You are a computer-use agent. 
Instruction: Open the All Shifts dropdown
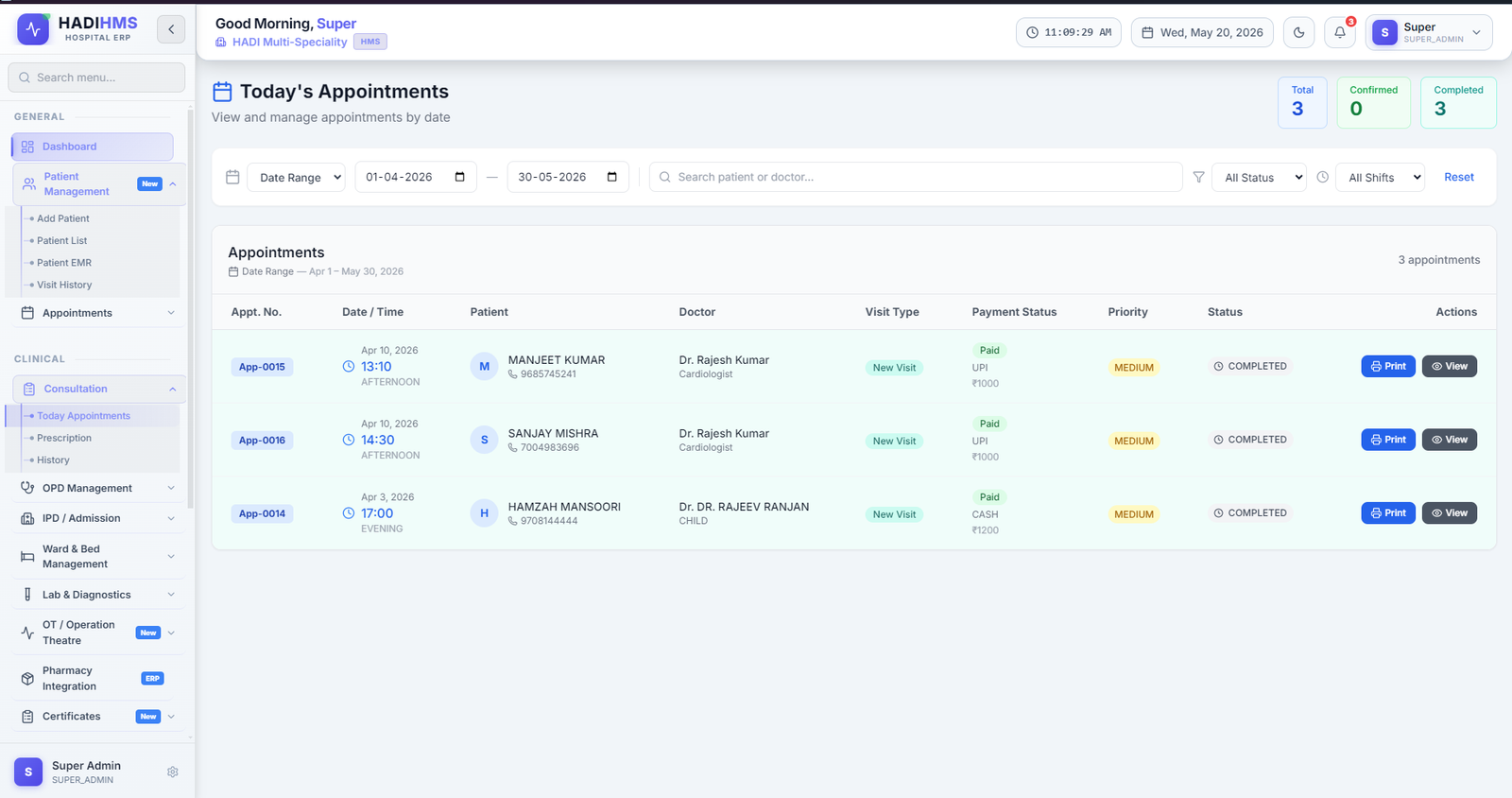coord(1380,177)
